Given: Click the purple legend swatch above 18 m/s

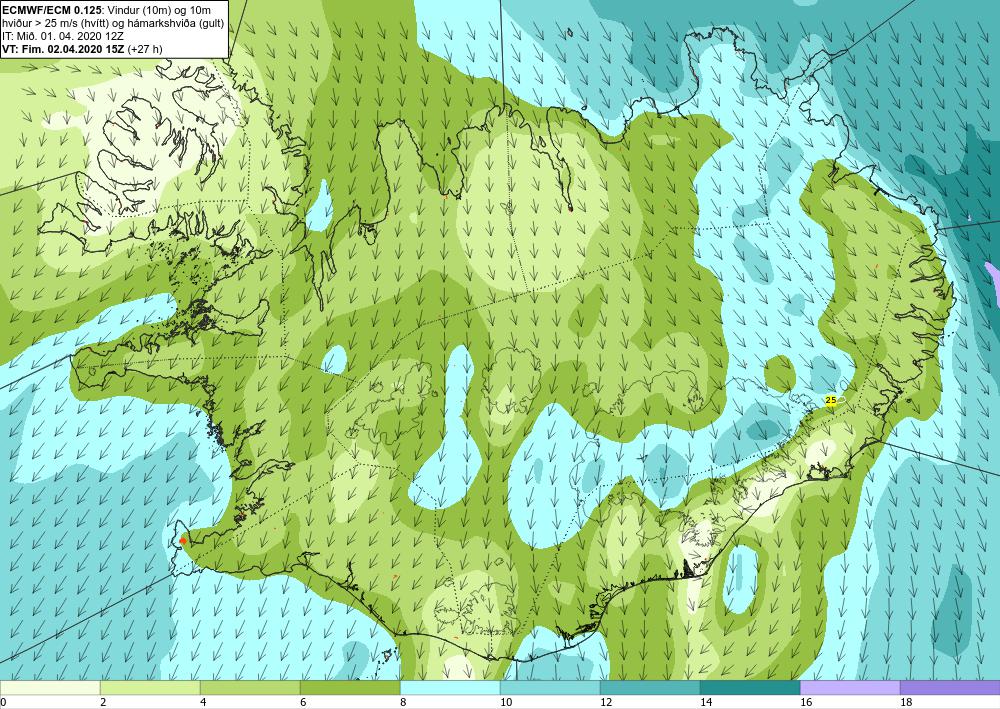Looking at the screenshot, I should click(x=950, y=688).
